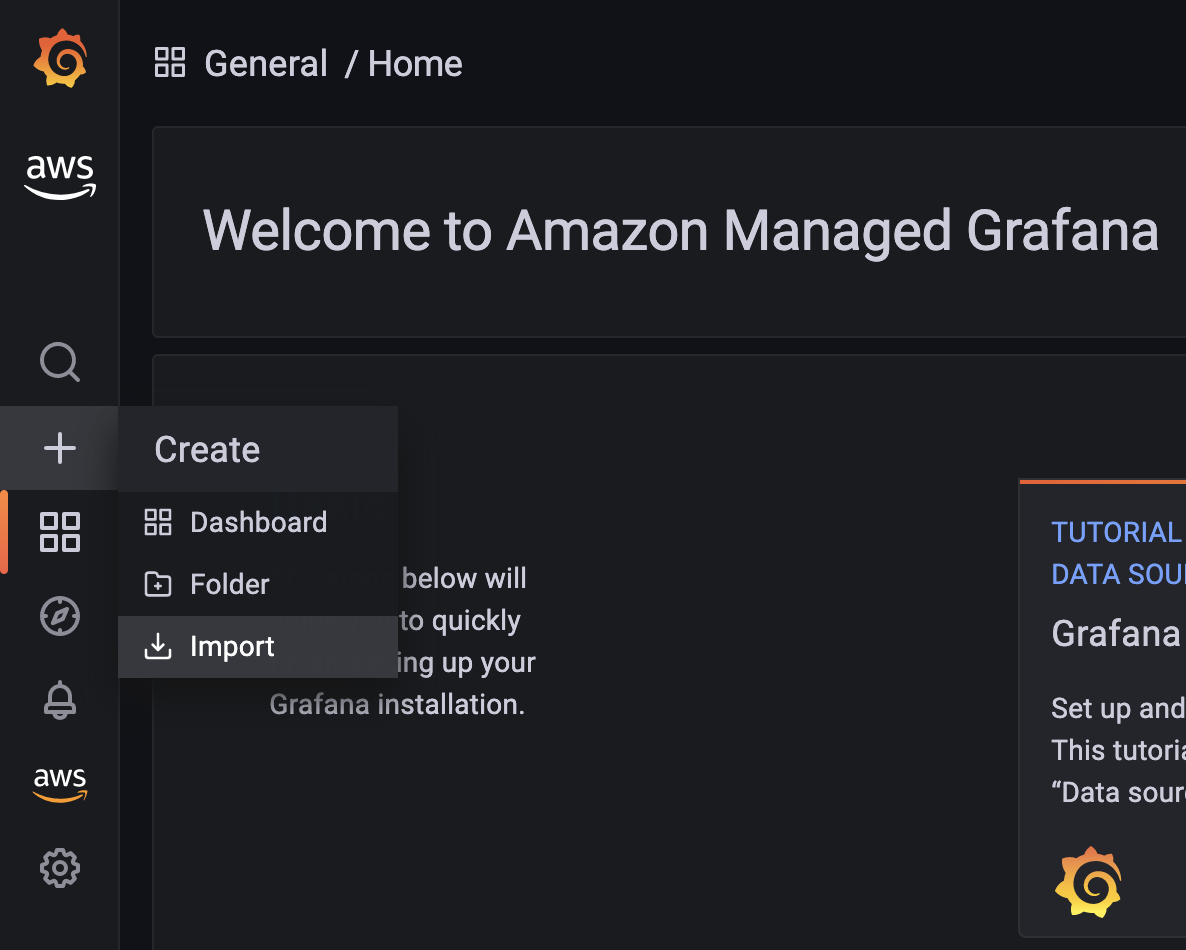1186x950 pixels.
Task: Click the Grafana logo in sidebar
Action: pyautogui.click(x=61, y=59)
